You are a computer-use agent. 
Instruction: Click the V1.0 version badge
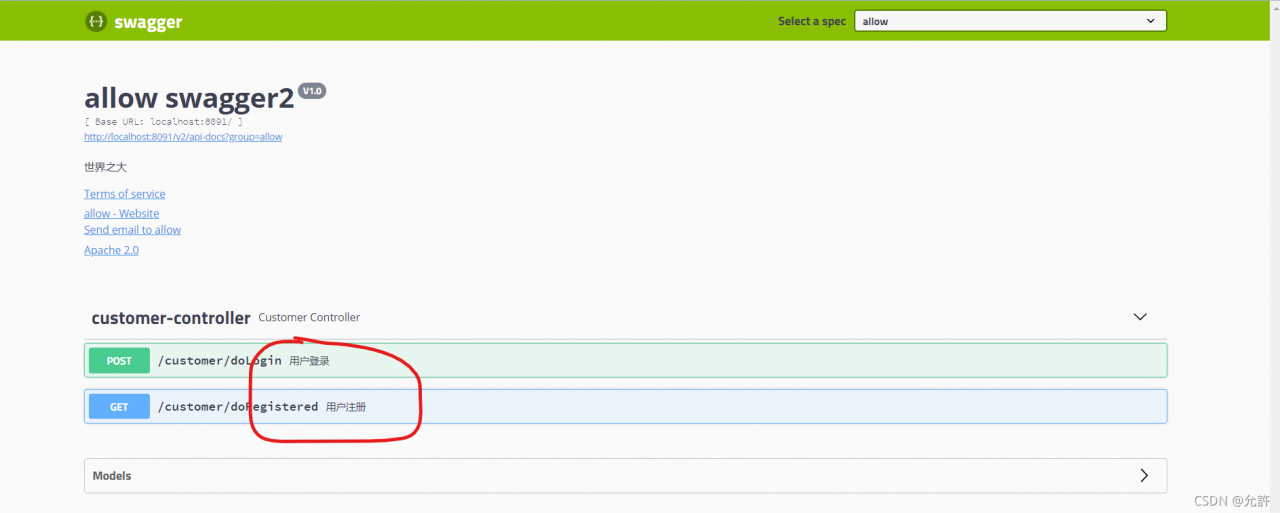coord(312,91)
